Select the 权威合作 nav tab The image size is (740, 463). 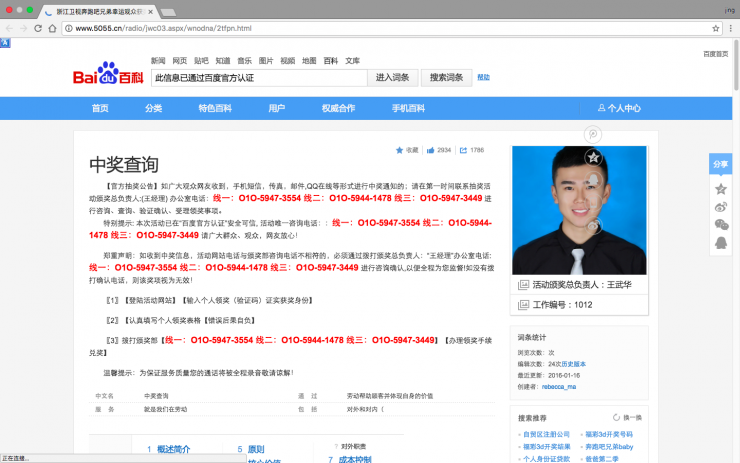pos(338,108)
